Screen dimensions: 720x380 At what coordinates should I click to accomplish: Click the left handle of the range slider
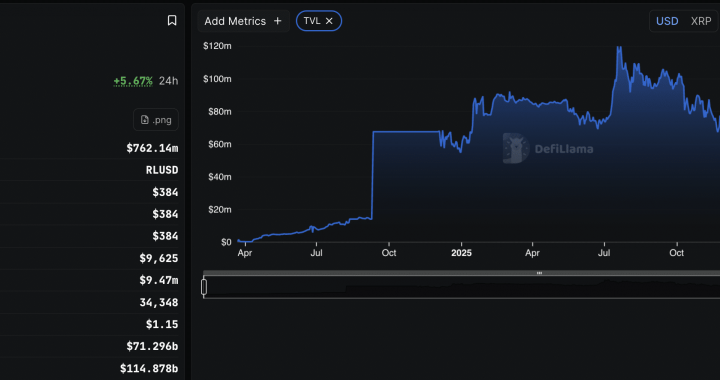(x=204, y=287)
